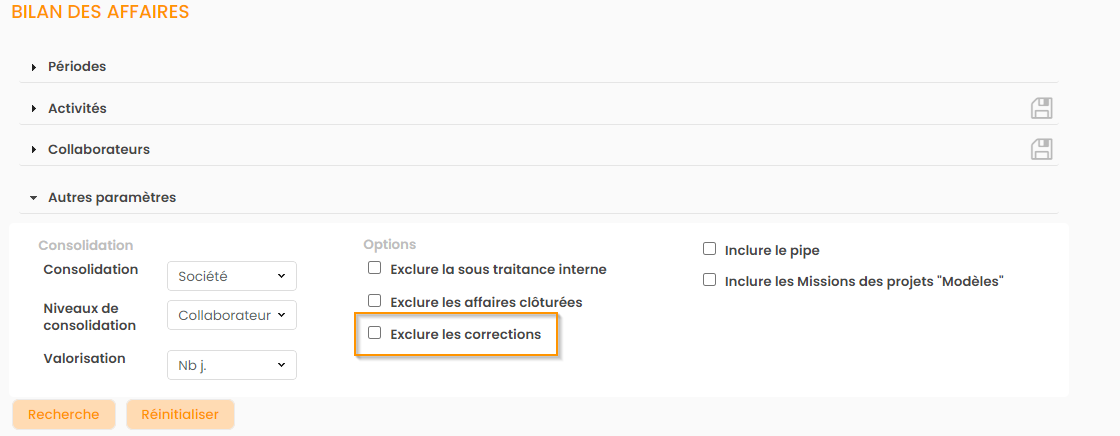1120x436 pixels.
Task: Collapse the Autres paramètres section
Action: click(111, 197)
